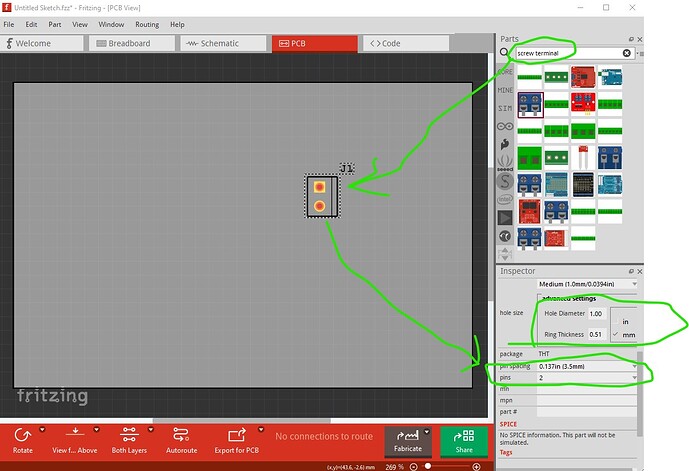Open the Window menu
Screen dimensions: 689x471
click(111, 25)
